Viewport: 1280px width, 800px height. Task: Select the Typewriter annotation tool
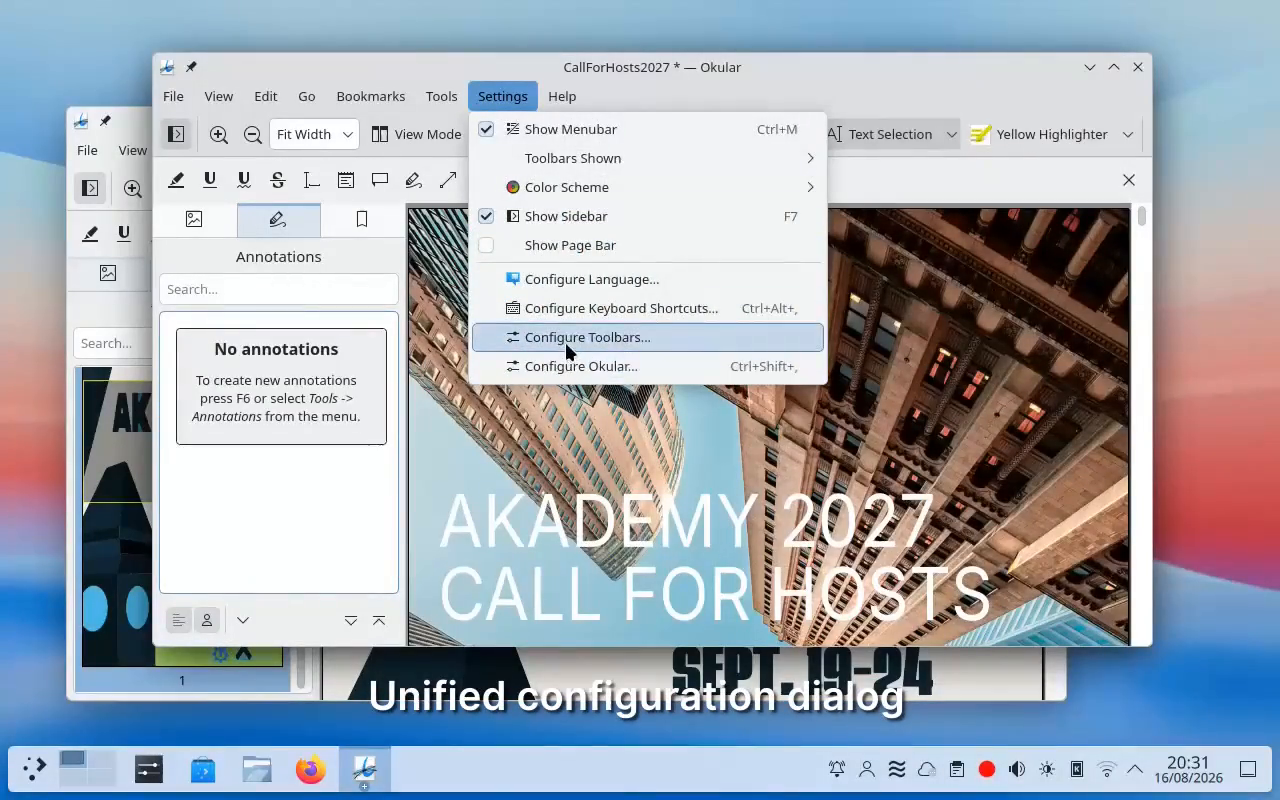[x=312, y=180]
